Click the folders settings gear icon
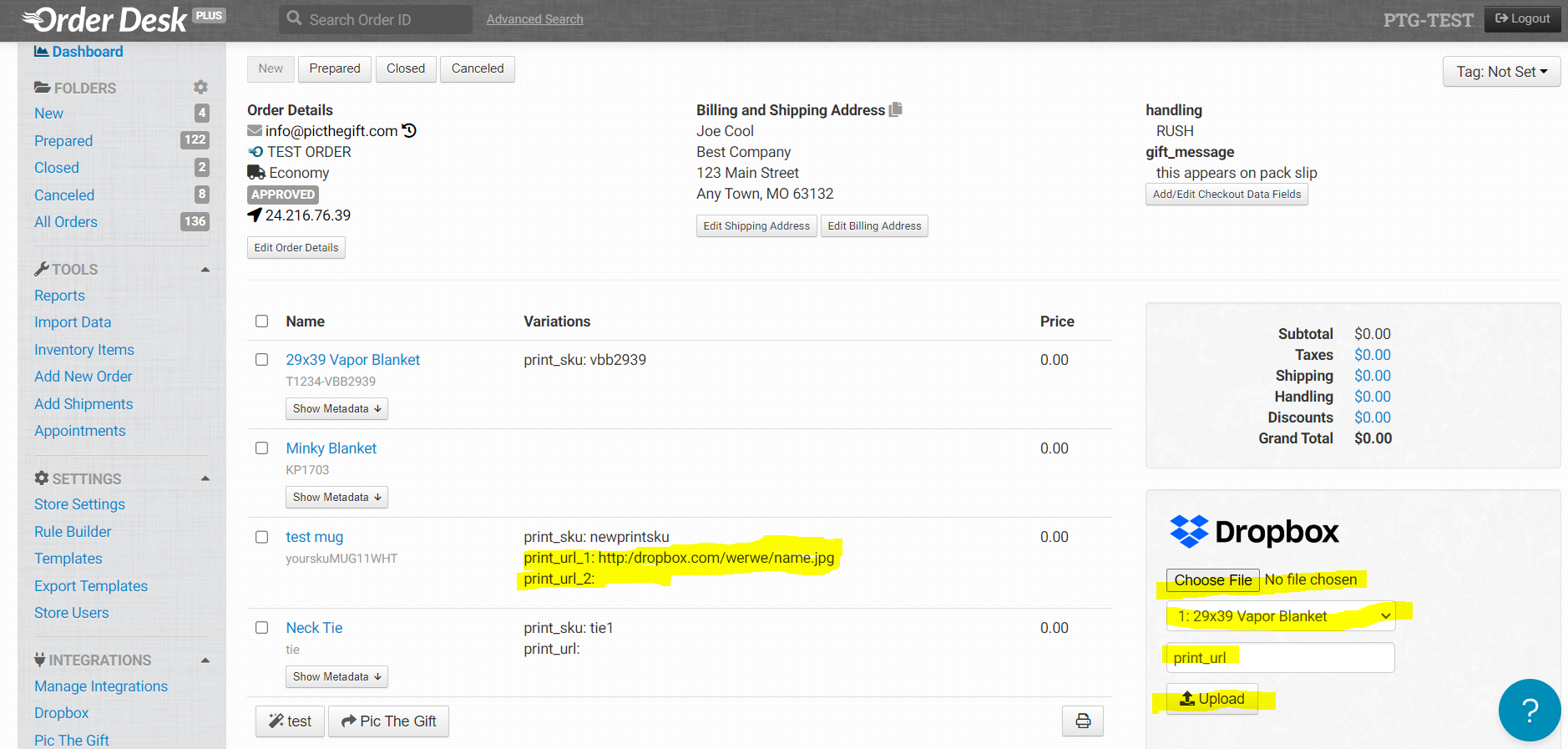Screen dimensions: 1568x749 click(200, 88)
